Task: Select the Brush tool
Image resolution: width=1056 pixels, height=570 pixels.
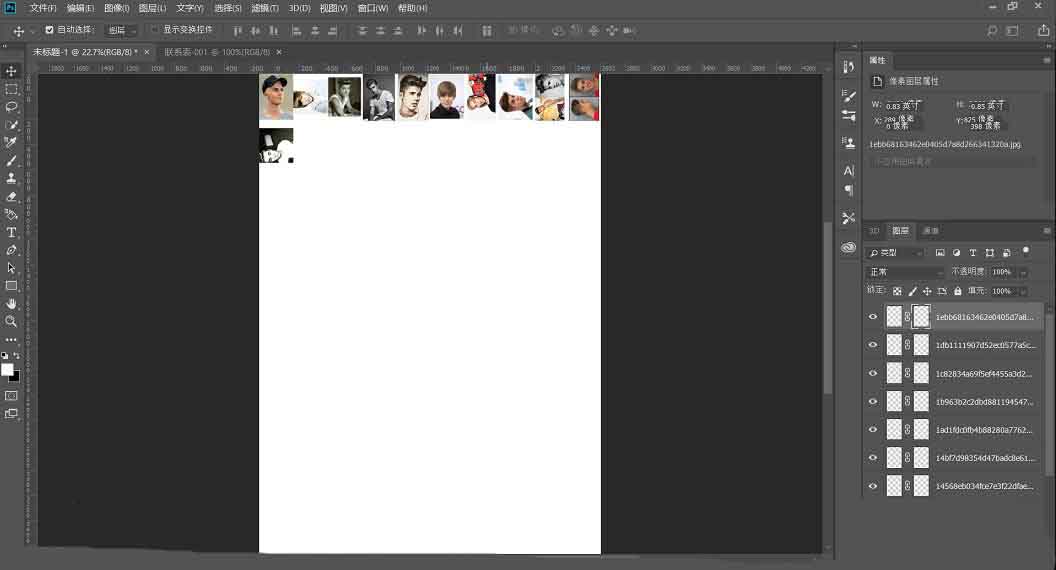Action: pyautogui.click(x=11, y=161)
